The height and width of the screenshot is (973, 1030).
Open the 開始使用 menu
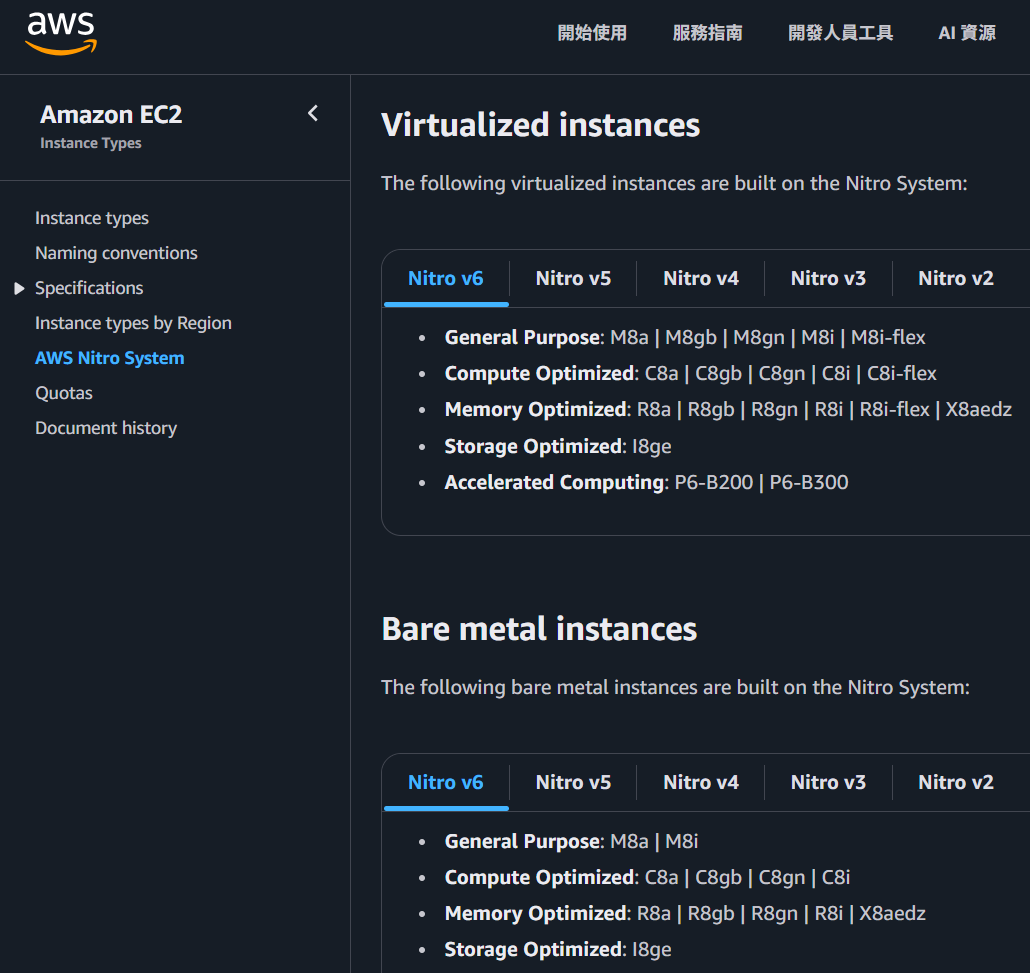tap(592, 33)
